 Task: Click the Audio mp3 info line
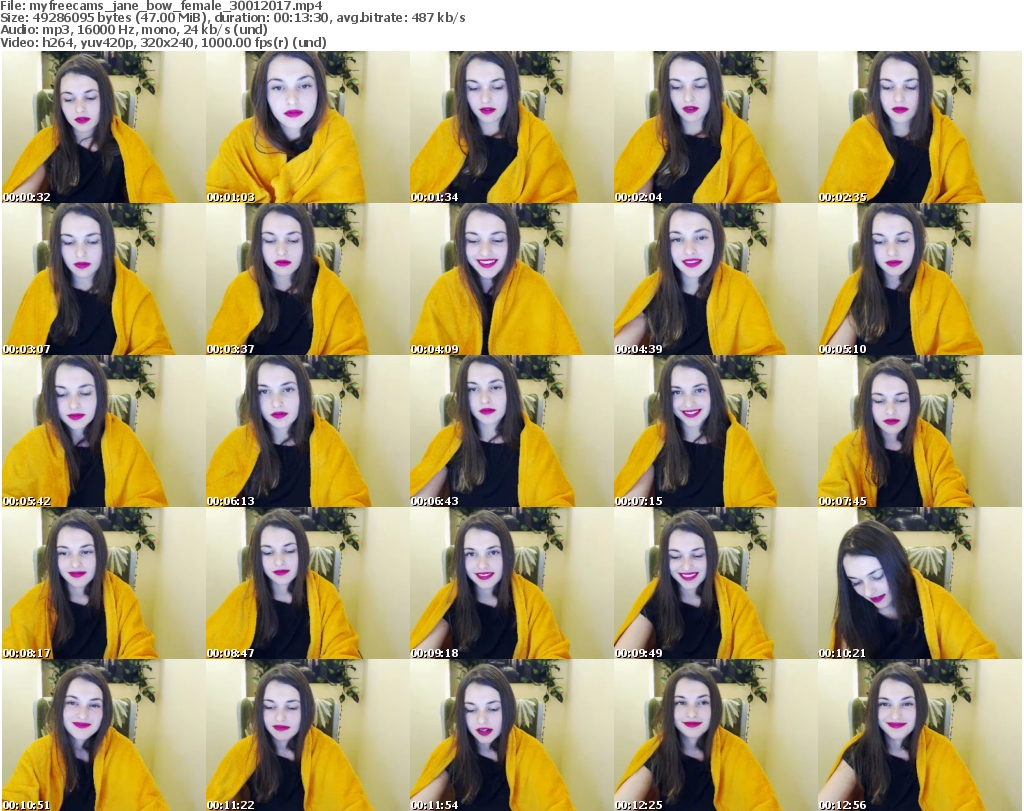tap(134, 30)
